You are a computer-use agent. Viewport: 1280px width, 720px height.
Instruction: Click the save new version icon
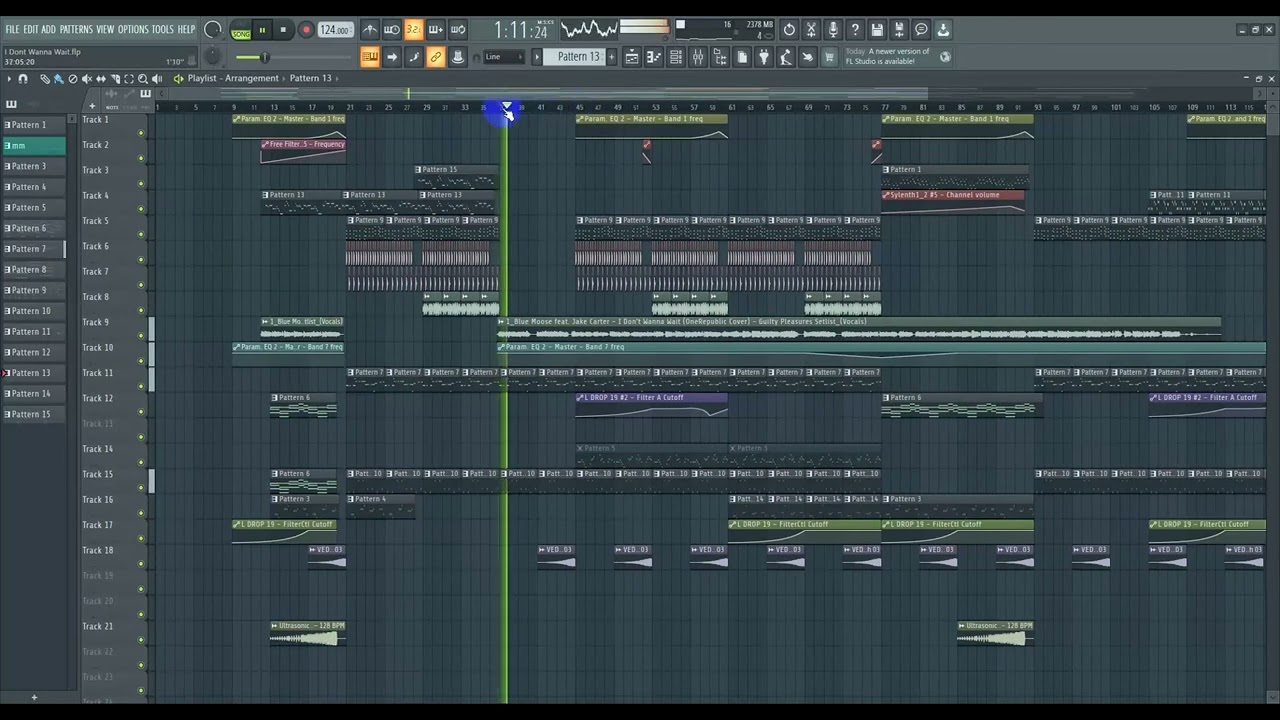[899, 30]
